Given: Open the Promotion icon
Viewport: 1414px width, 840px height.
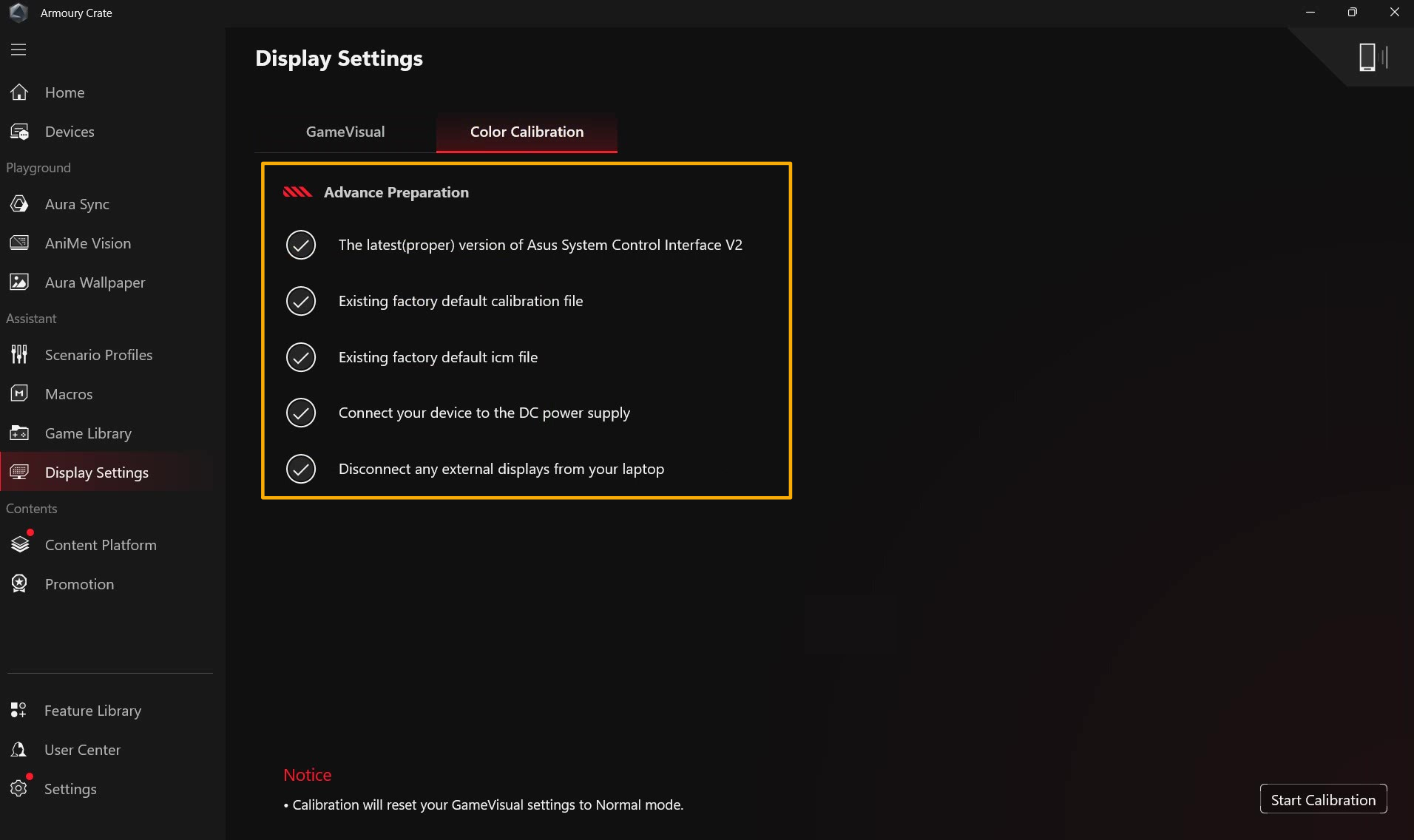Looking at the screenshot, I should pos(19,584).
